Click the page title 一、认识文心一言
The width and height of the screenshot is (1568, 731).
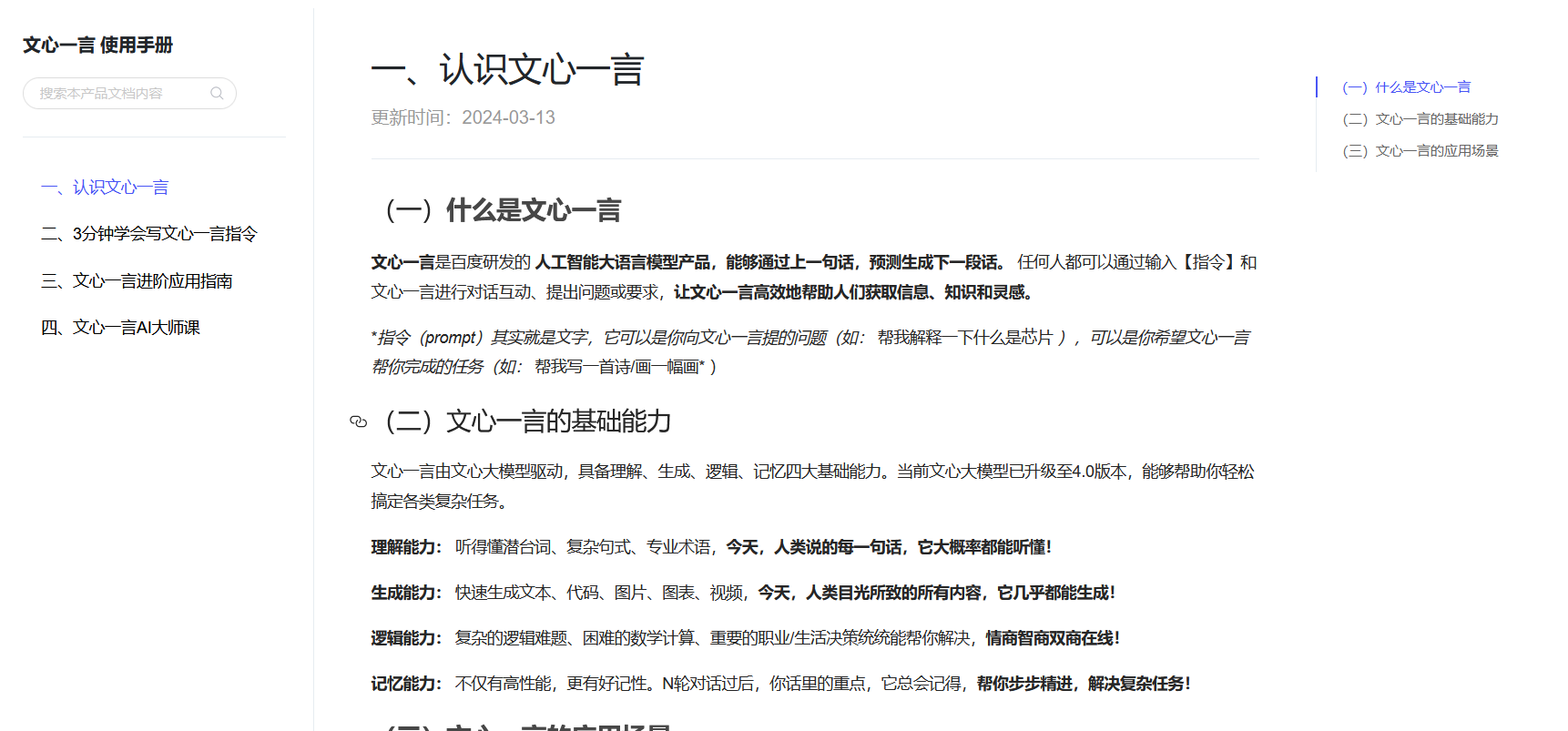click(508, 70)
